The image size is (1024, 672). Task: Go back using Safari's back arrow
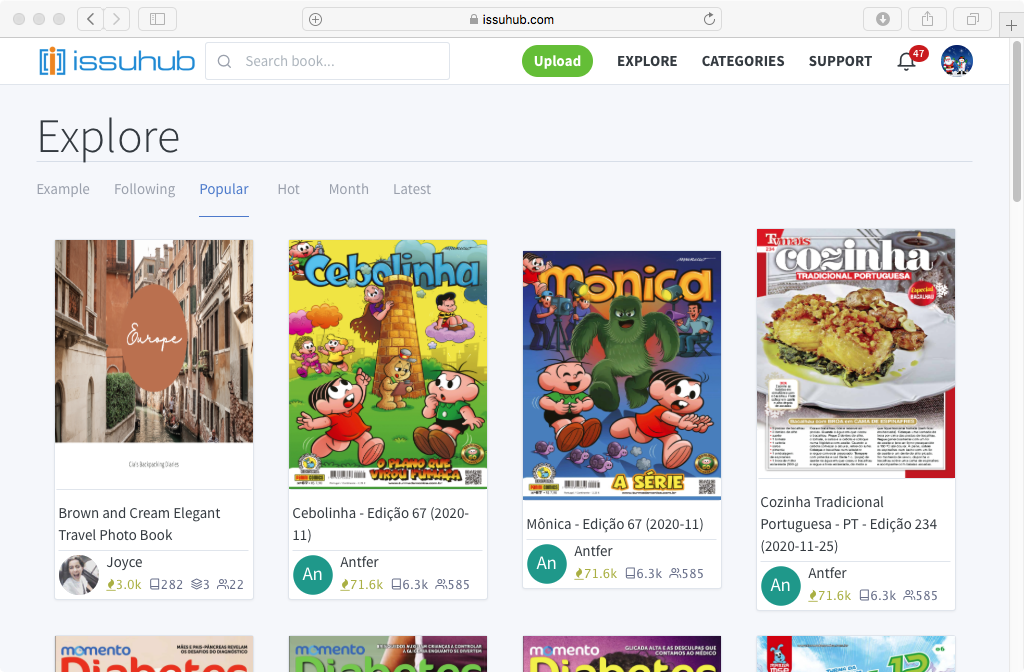click(x=91, y=19)
